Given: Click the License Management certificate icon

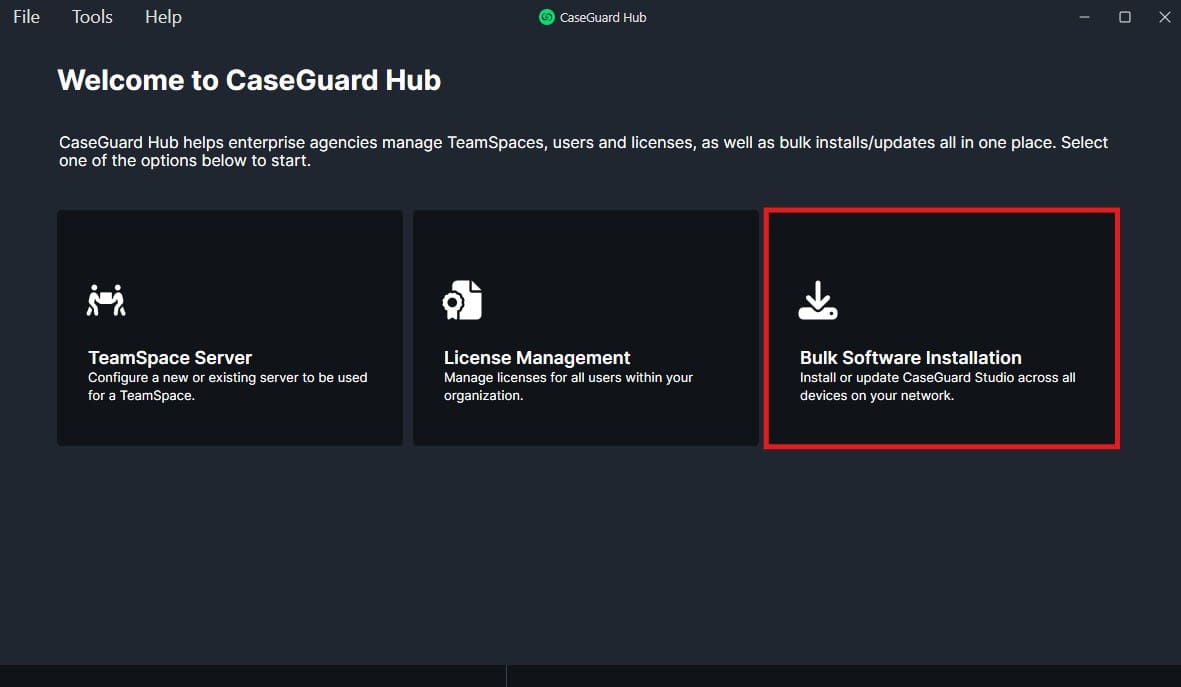Looking at the screenshot, I should click(463, 300).
